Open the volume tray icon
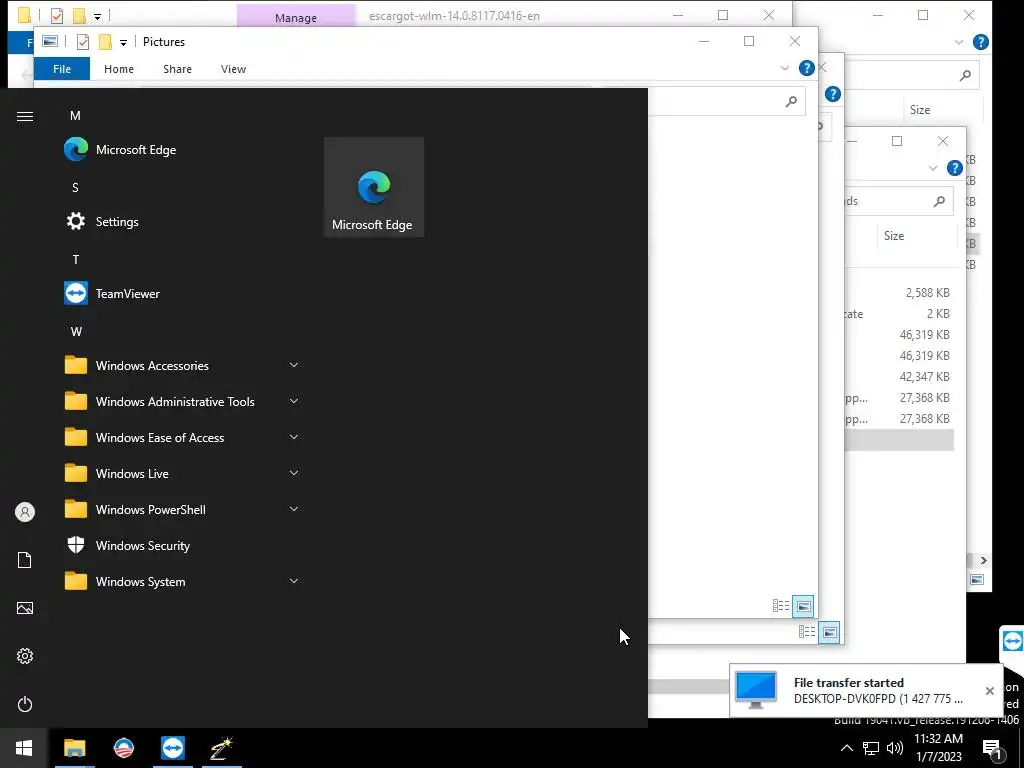 (895, 748)
